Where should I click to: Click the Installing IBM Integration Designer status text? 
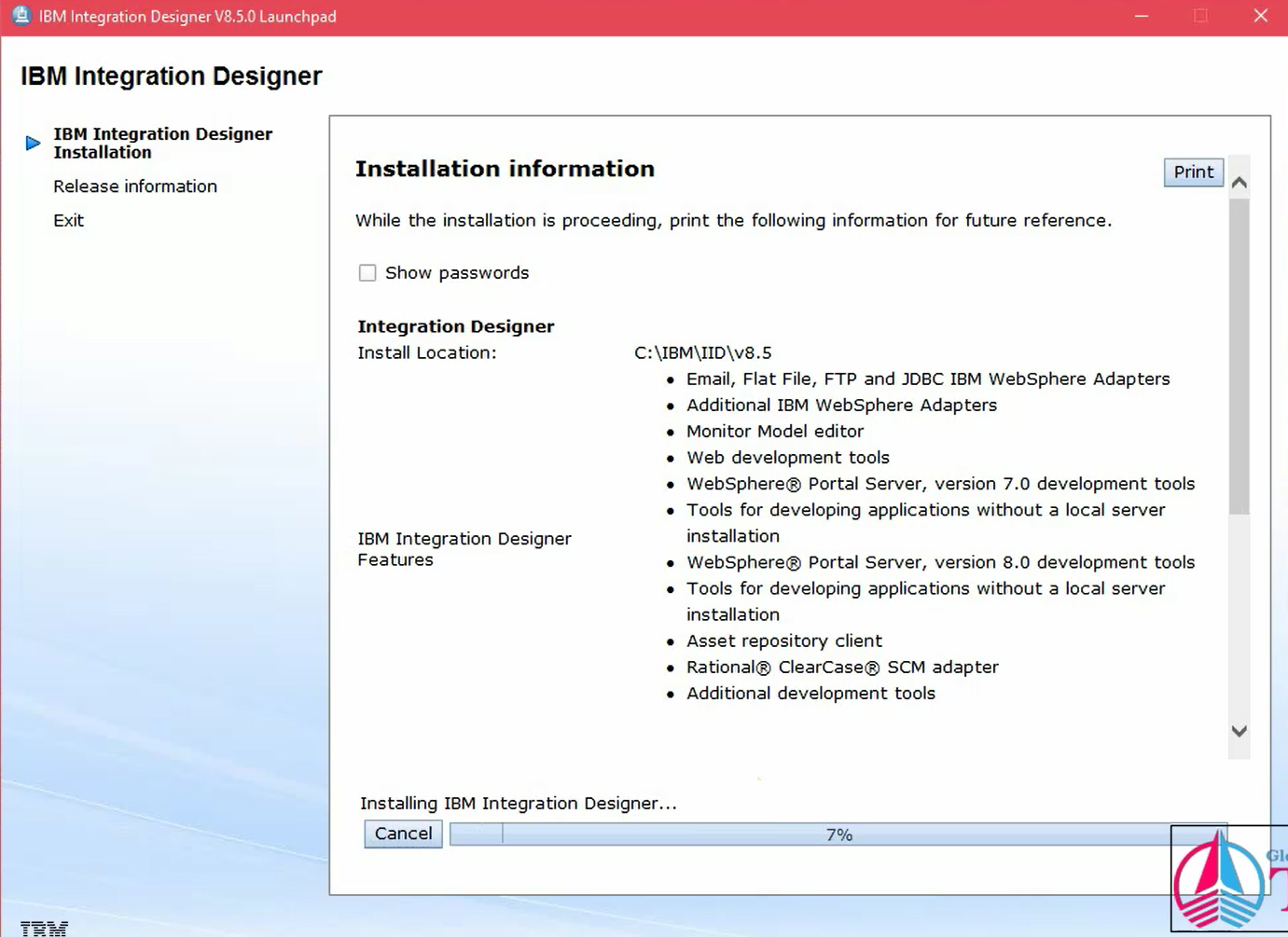[519, 803]
